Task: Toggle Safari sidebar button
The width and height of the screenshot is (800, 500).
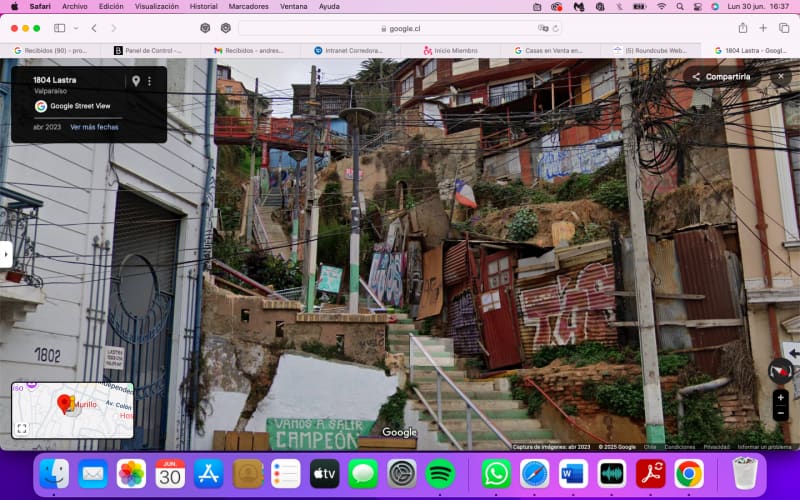Action: tap(60, 28)
